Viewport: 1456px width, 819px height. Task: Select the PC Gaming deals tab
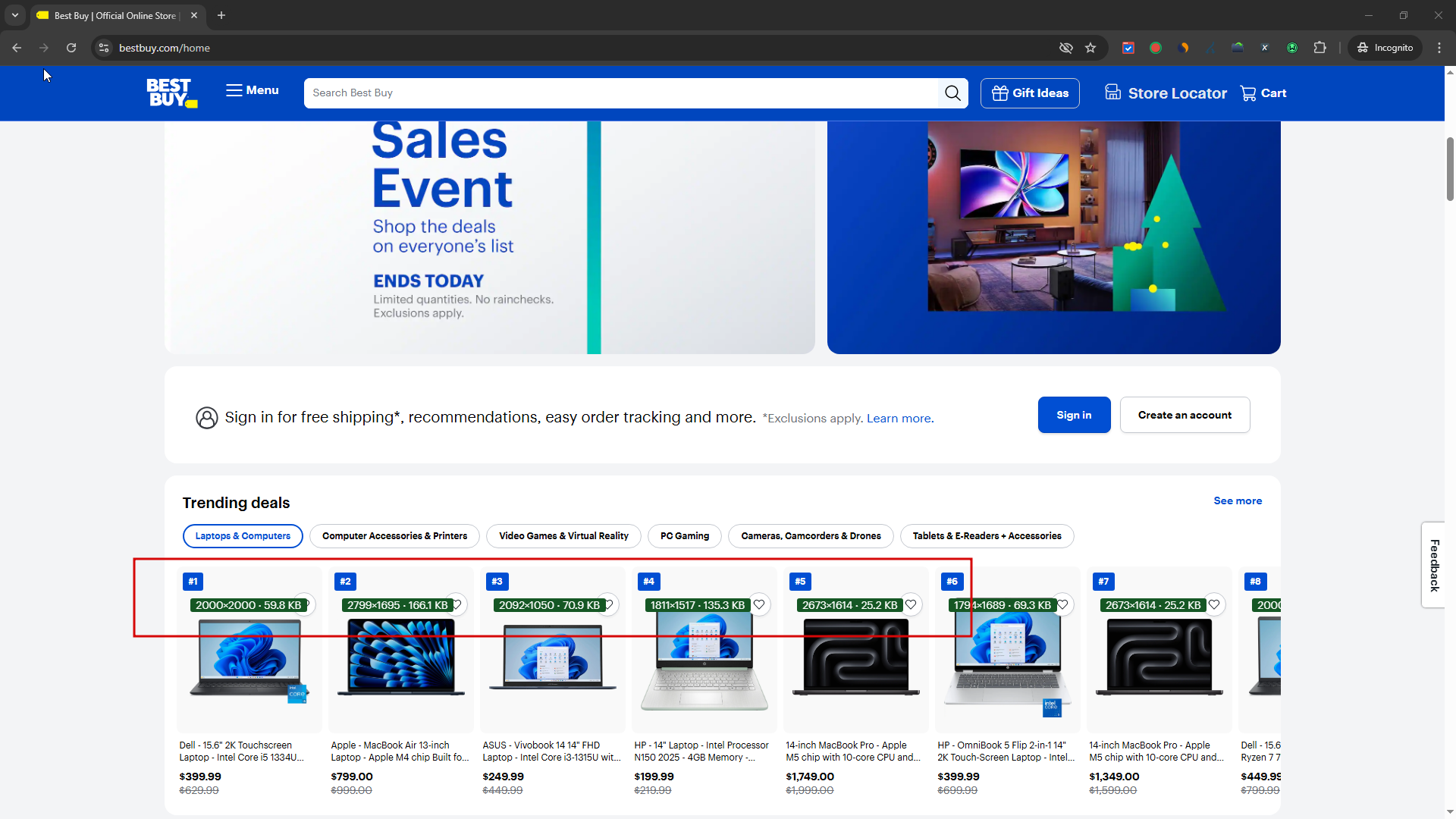[x=684, y=536]
